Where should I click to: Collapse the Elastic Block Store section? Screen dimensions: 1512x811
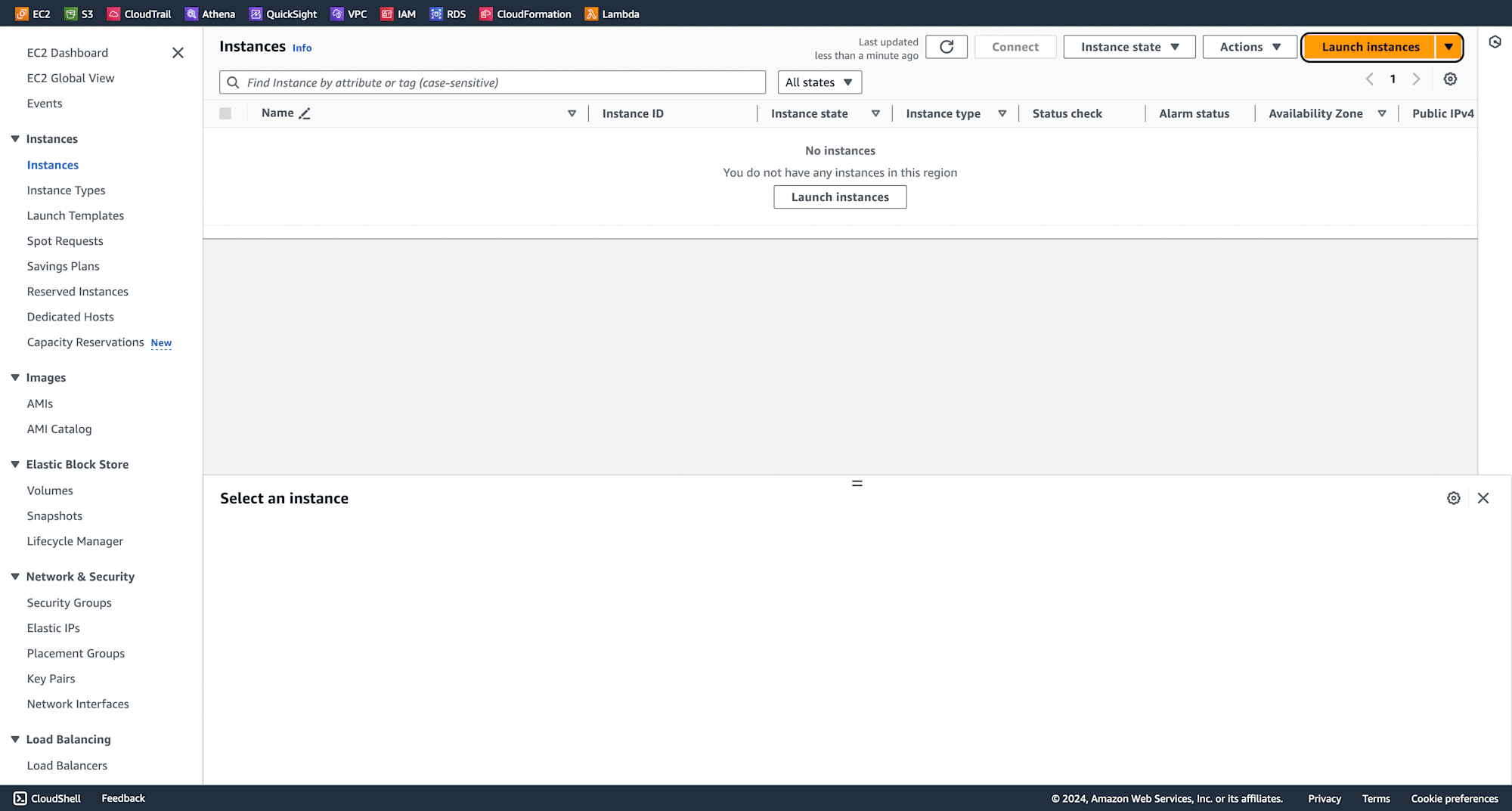(x=15, y=464)
